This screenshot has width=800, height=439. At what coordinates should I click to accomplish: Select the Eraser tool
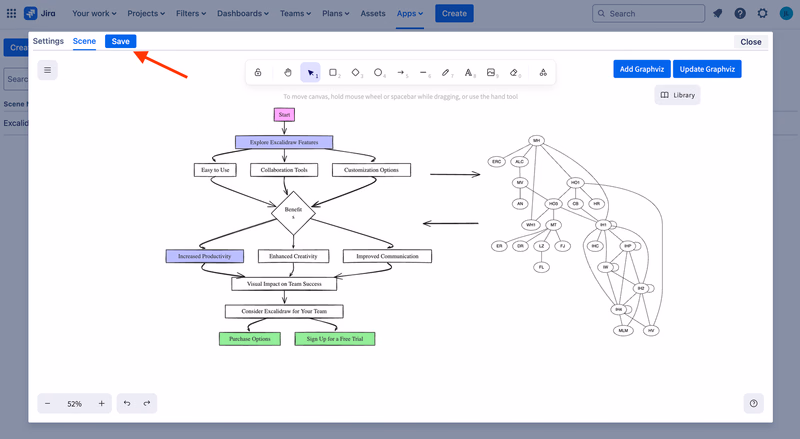(x=514, y=72)
